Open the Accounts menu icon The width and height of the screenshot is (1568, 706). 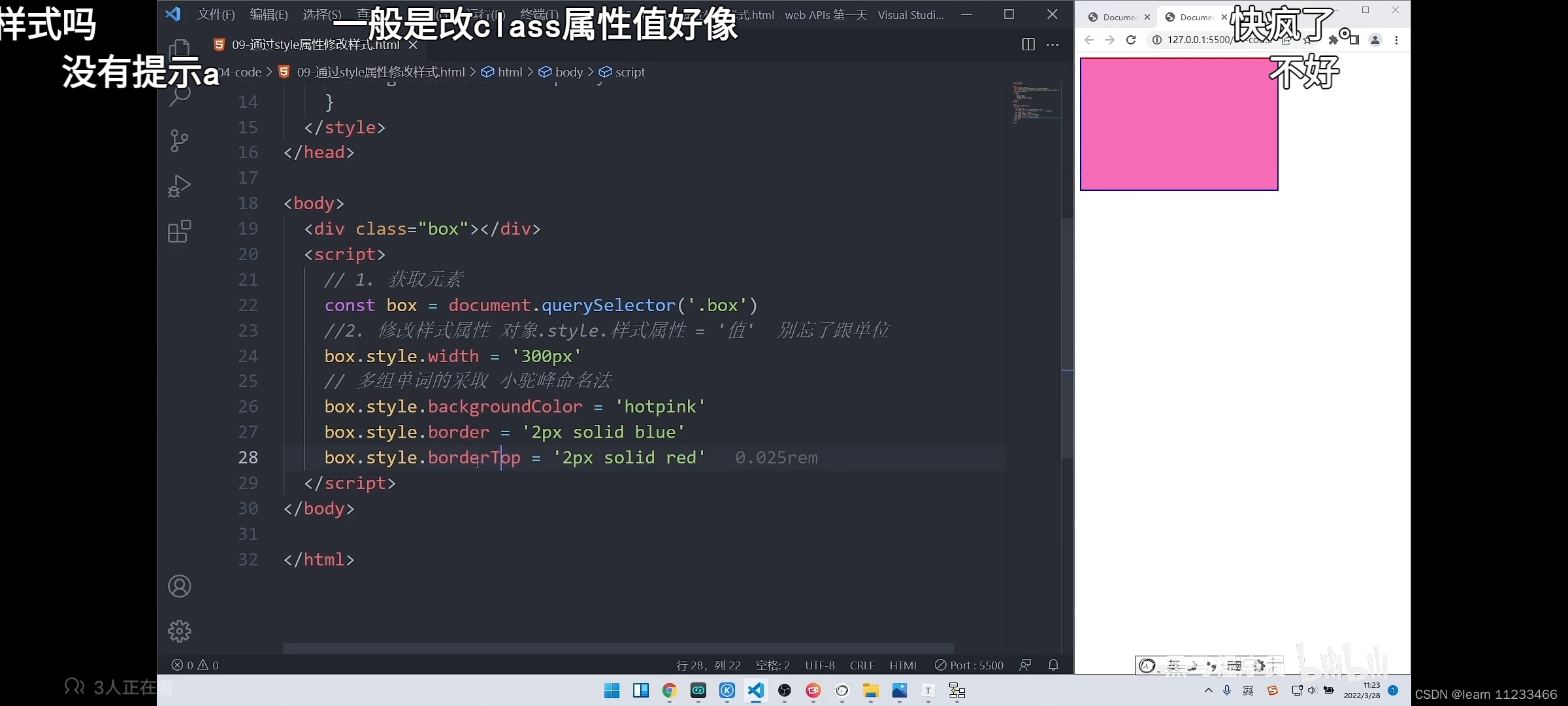pos(180,586)
